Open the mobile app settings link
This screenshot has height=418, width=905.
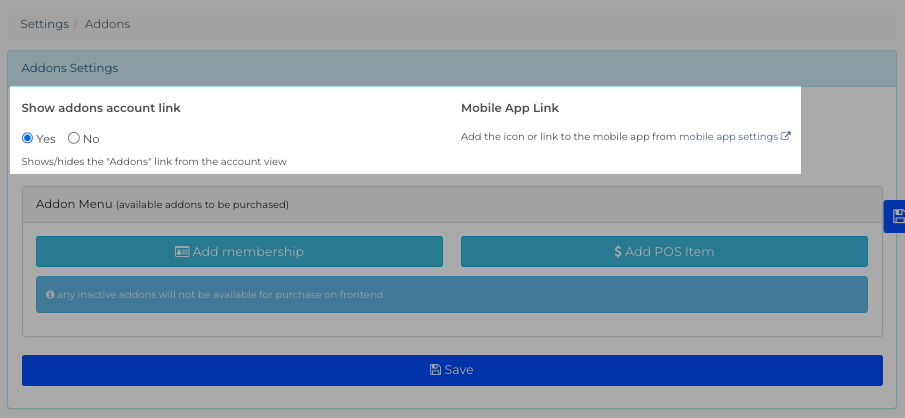(734, 137)
